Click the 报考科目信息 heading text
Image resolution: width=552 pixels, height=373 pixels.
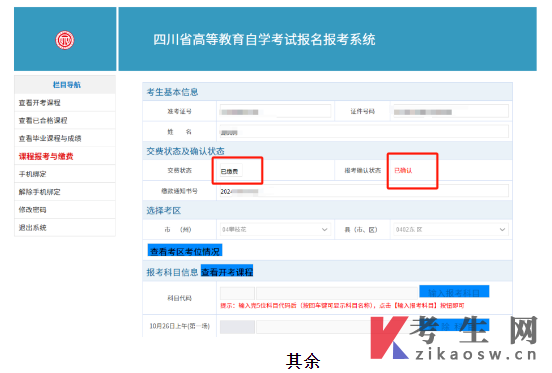click(x=172, y=272)
